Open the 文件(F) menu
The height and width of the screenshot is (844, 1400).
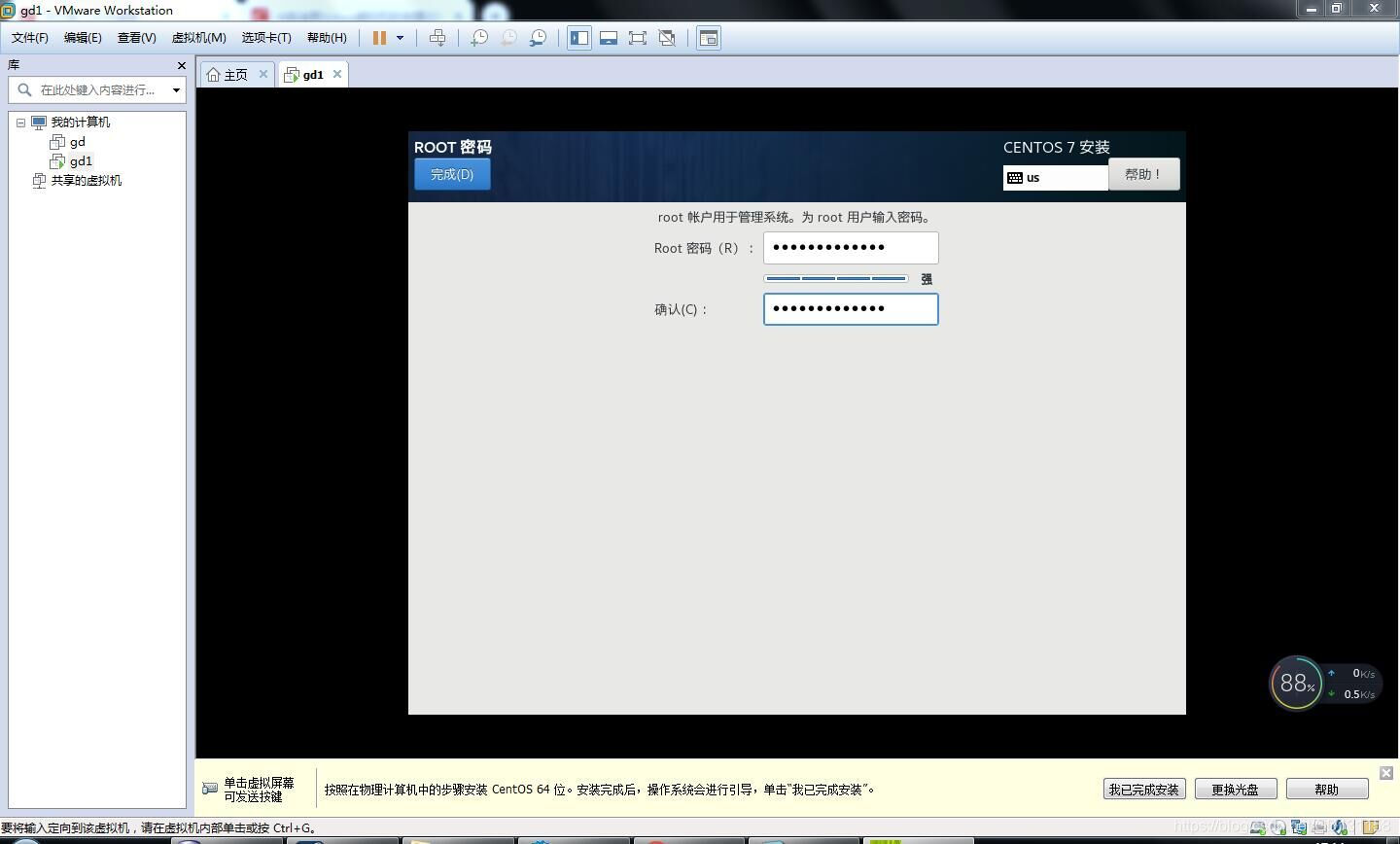pyautogui.click(x=30, y=38)
